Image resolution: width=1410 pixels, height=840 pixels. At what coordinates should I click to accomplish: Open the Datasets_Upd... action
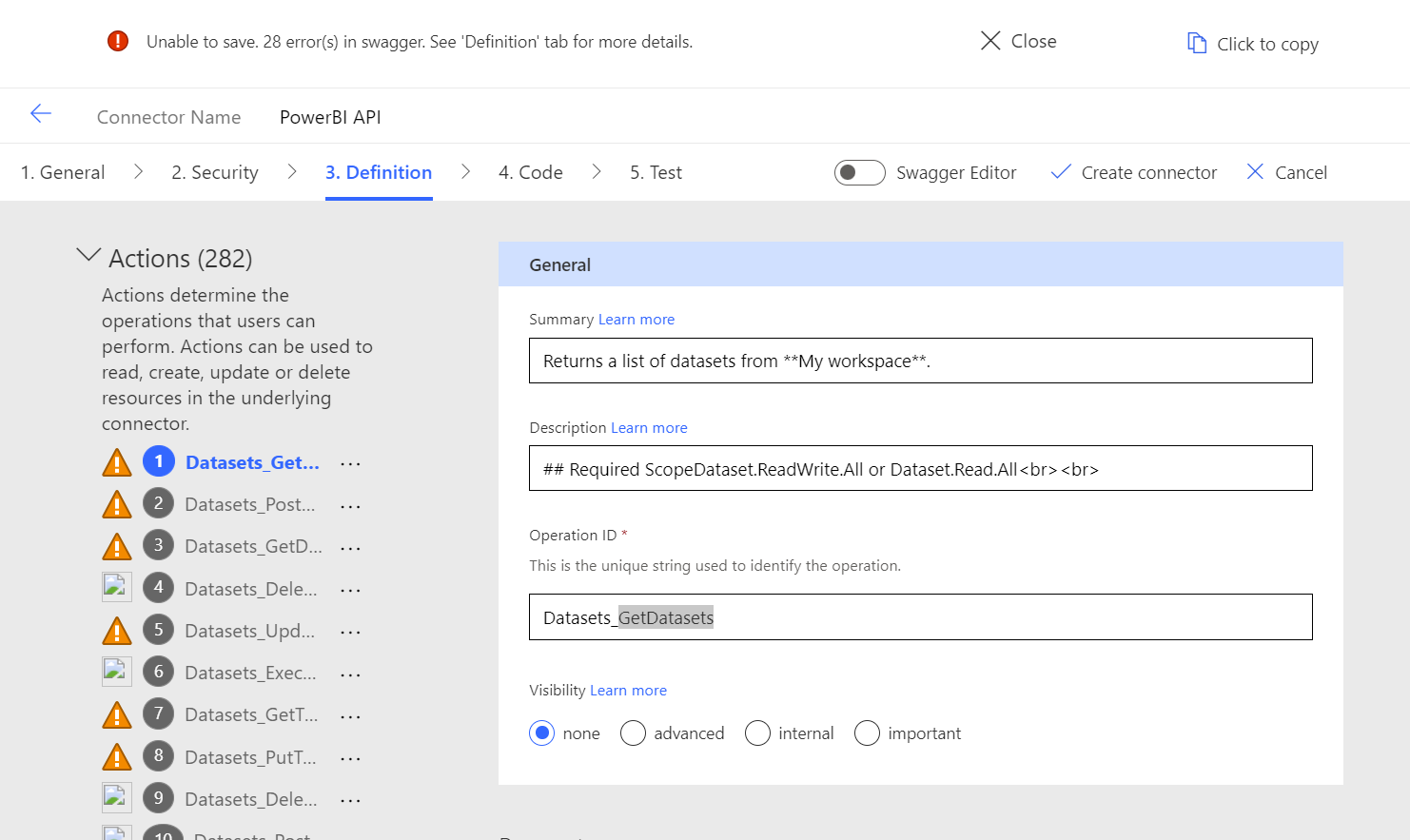250,631
